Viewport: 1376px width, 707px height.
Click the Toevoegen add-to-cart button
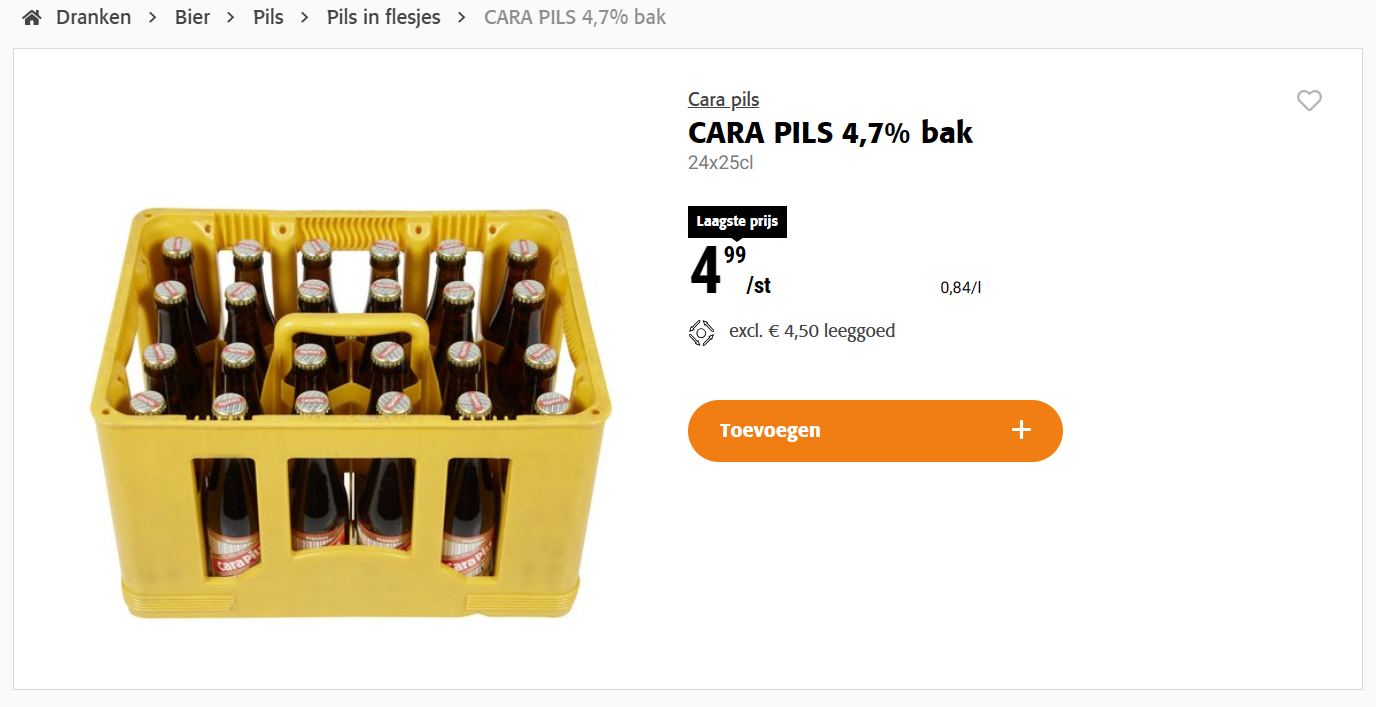(x=875, y=431)
